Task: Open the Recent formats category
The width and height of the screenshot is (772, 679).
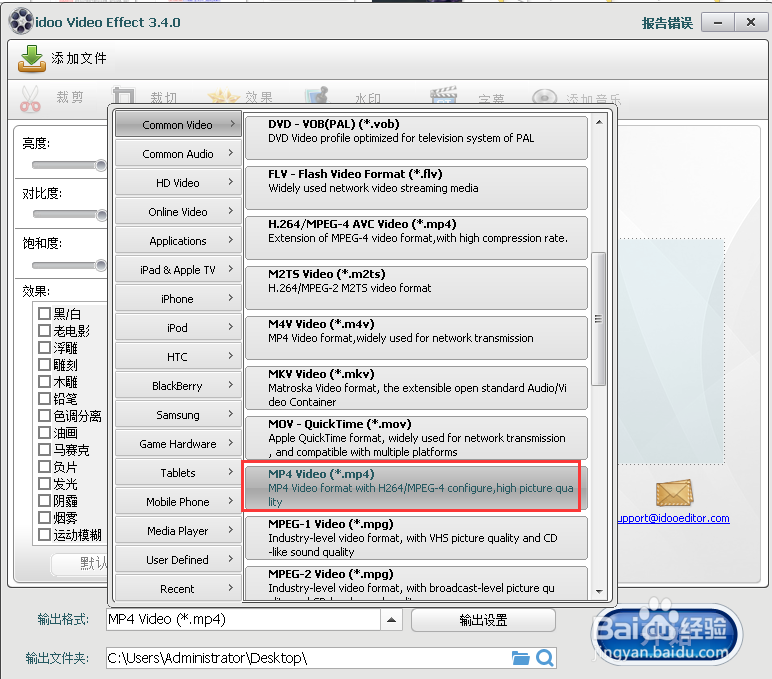Action: [178, 589]
